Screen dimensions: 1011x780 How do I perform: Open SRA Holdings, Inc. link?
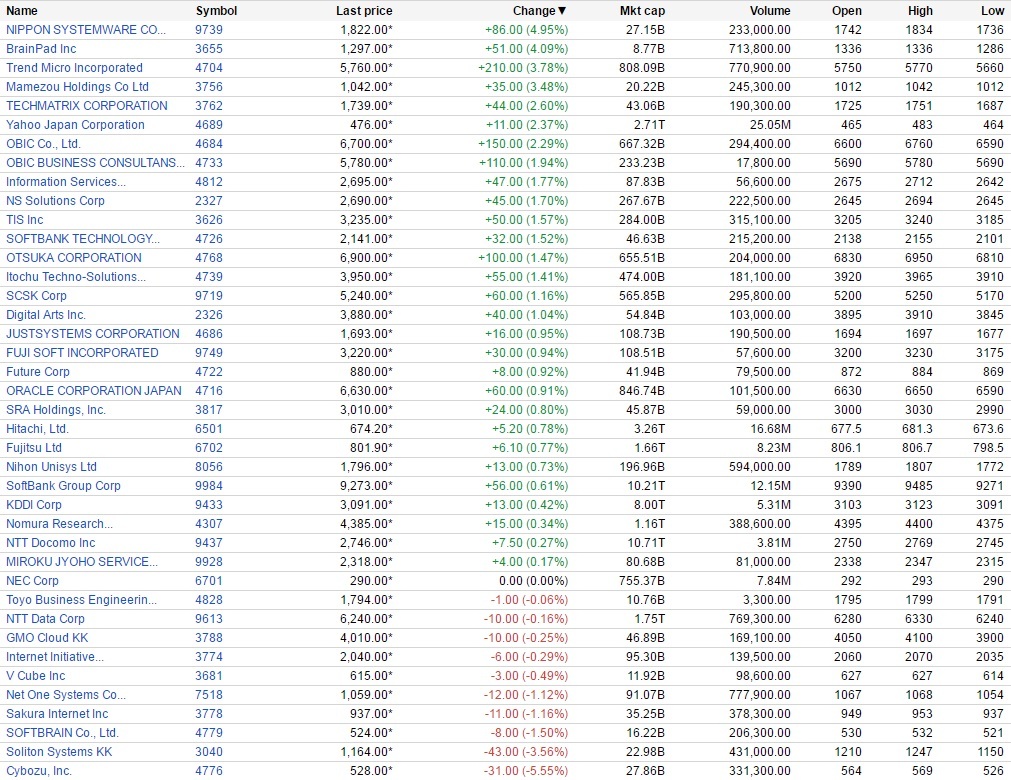pyautogui.click(x=56, y=410)
